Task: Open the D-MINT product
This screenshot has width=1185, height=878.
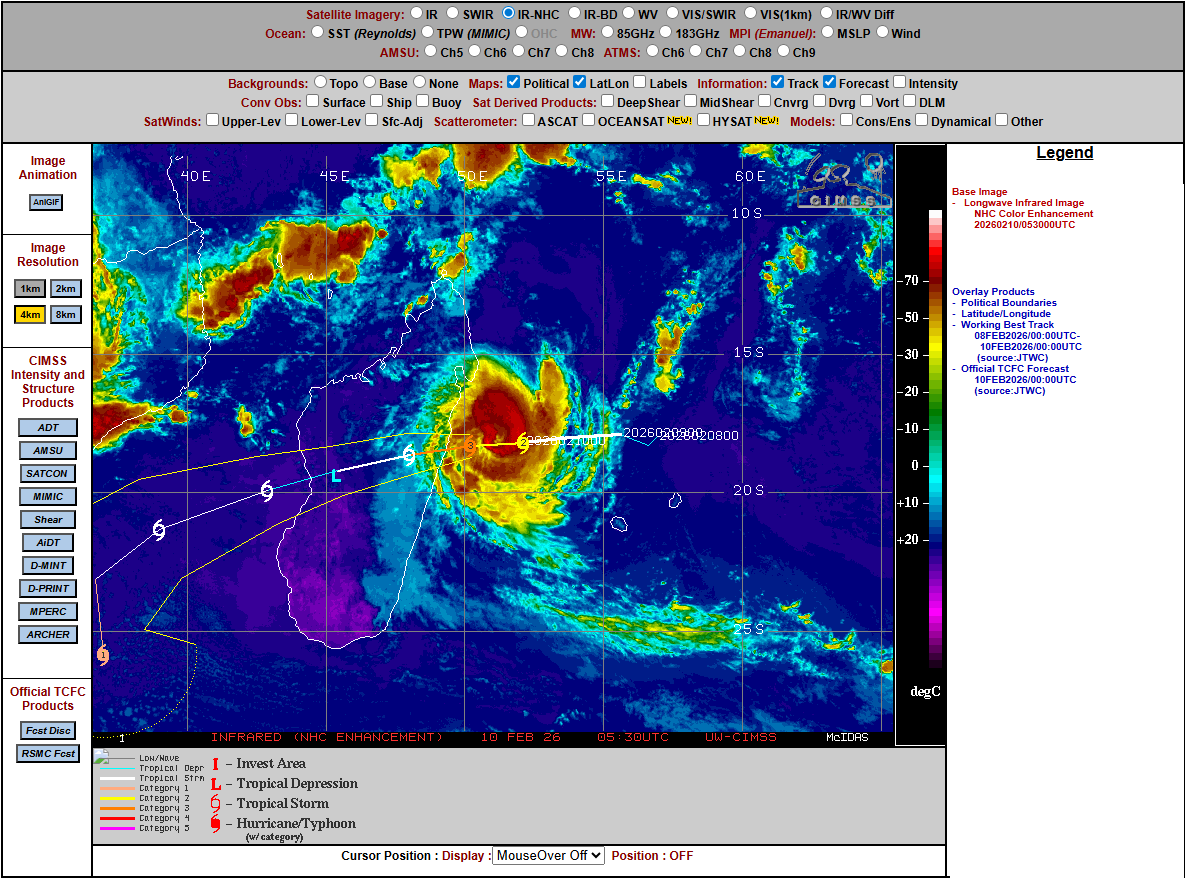Action: [48, 566]
